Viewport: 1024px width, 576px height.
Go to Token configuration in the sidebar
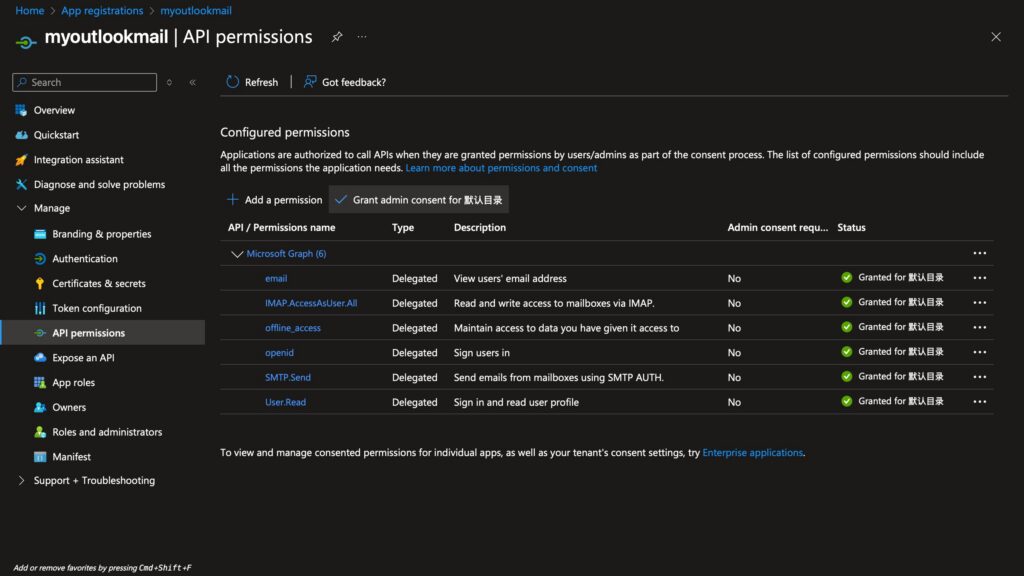click(x=96, y=308)
